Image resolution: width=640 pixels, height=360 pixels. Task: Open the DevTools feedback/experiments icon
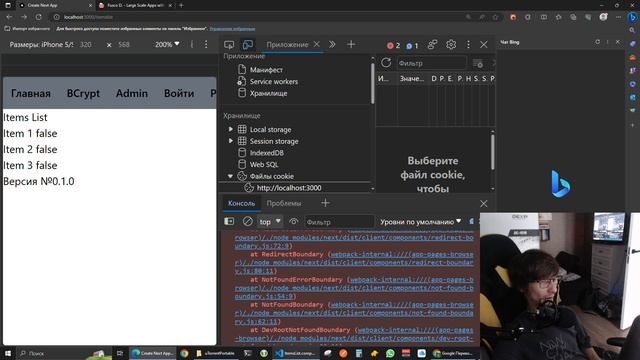coord(432,44)
